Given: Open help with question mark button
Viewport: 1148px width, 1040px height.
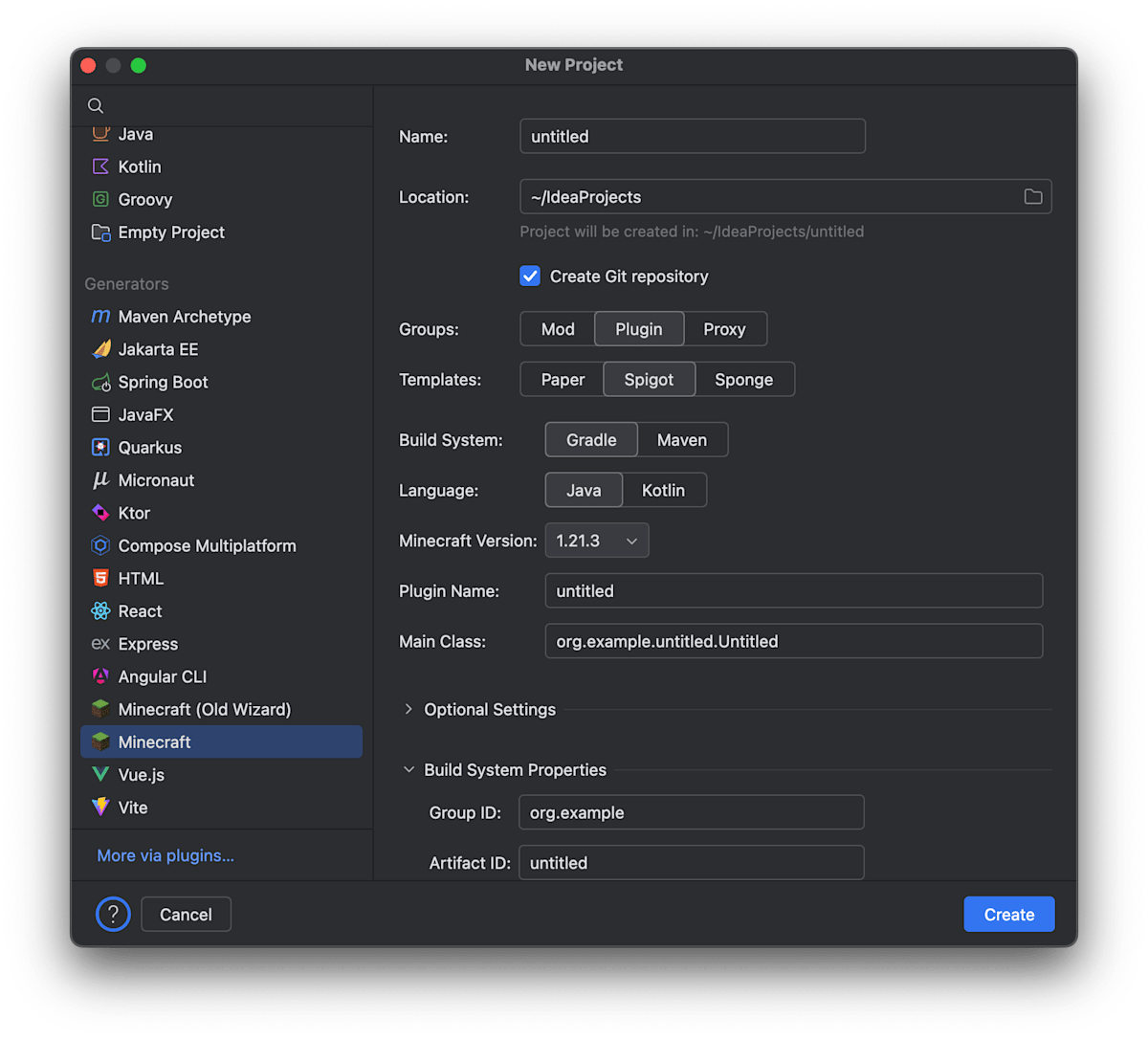Looking at the screenshot, I should (x=113, y=914).
